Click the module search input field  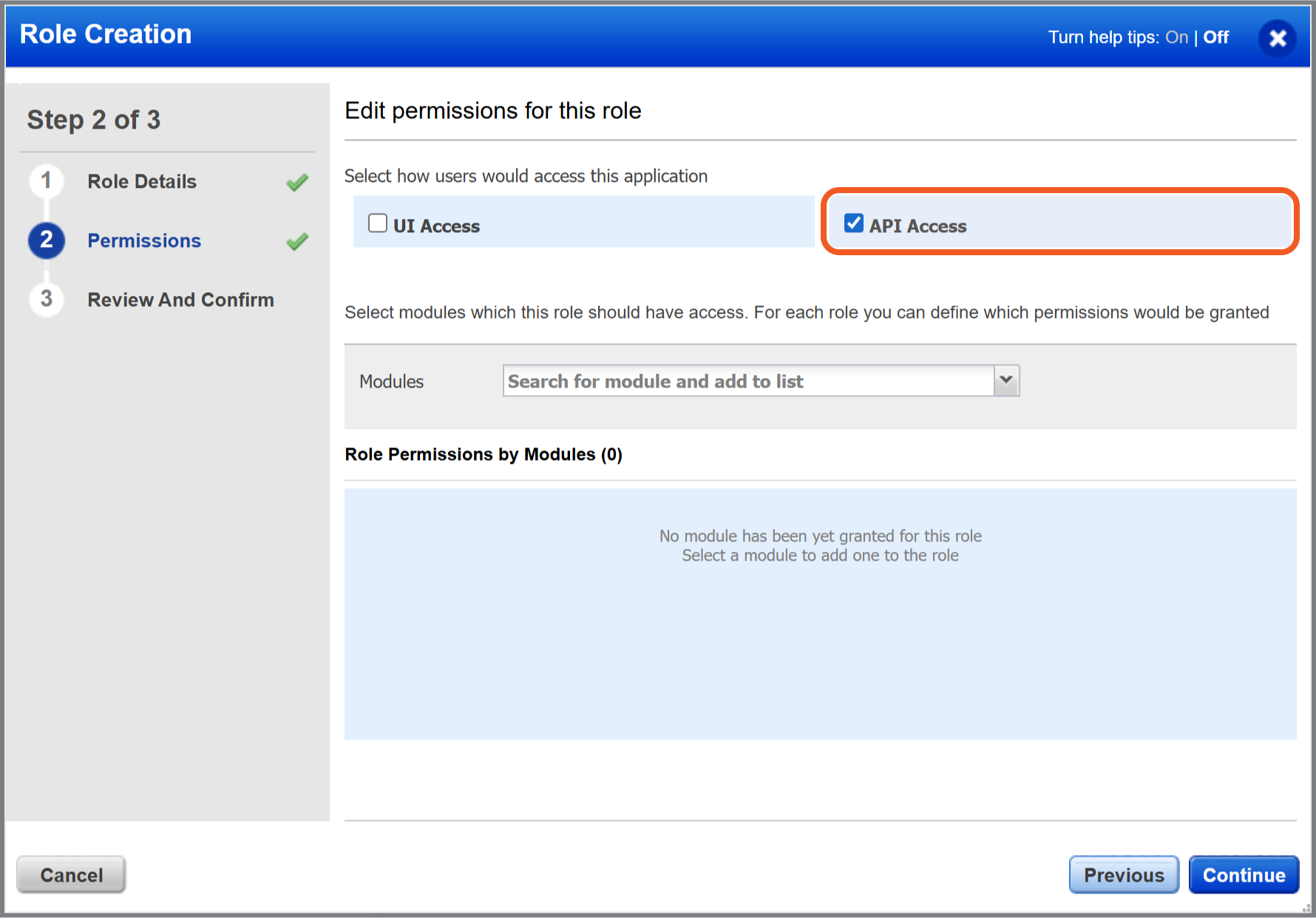coord(748,381)
